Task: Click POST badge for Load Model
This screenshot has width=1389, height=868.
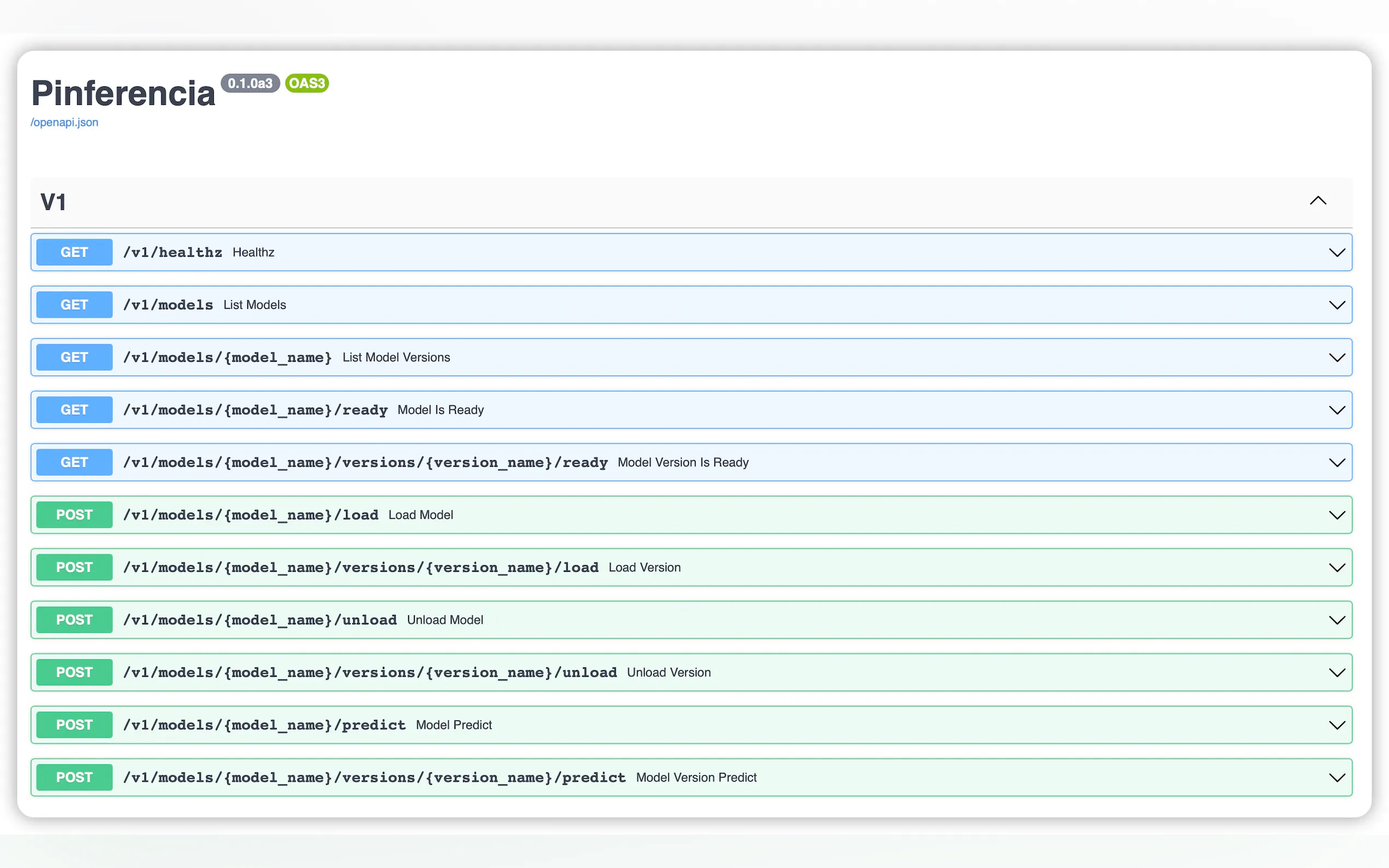Action: 74,515
